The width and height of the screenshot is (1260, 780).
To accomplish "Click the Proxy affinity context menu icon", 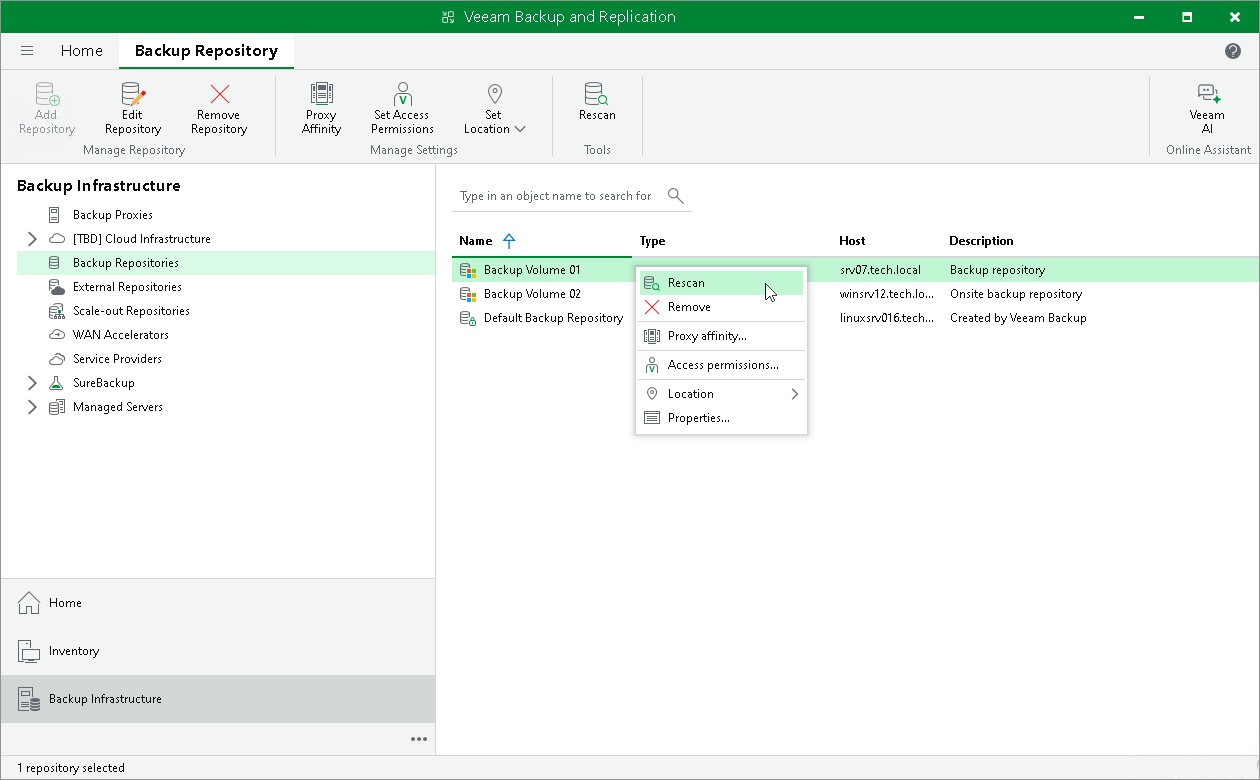I will (652, 336).
